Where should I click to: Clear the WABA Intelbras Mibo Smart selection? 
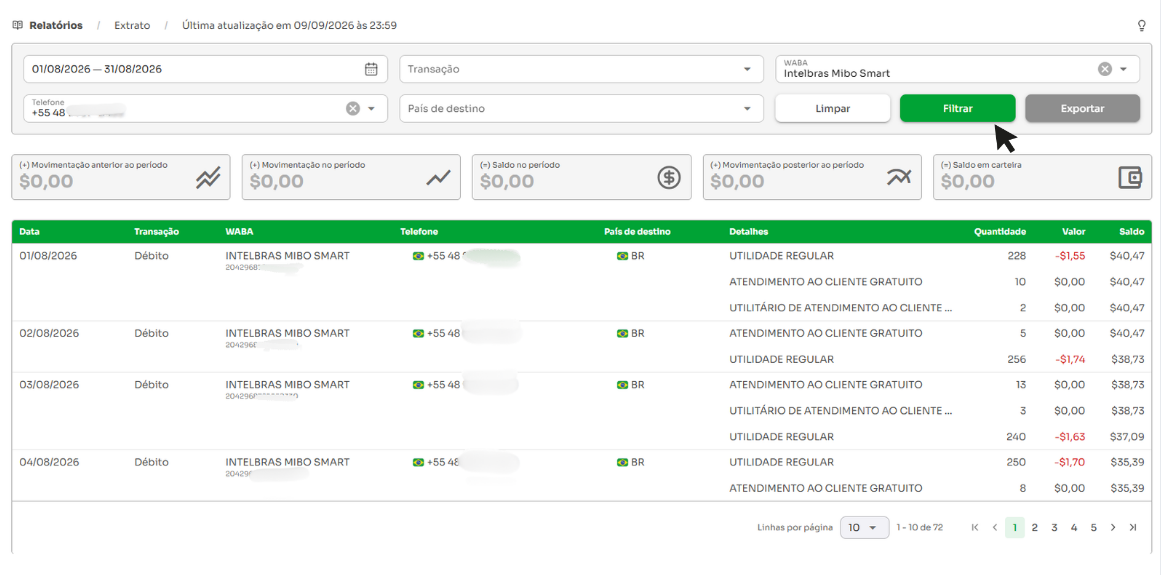point(1104,69)
